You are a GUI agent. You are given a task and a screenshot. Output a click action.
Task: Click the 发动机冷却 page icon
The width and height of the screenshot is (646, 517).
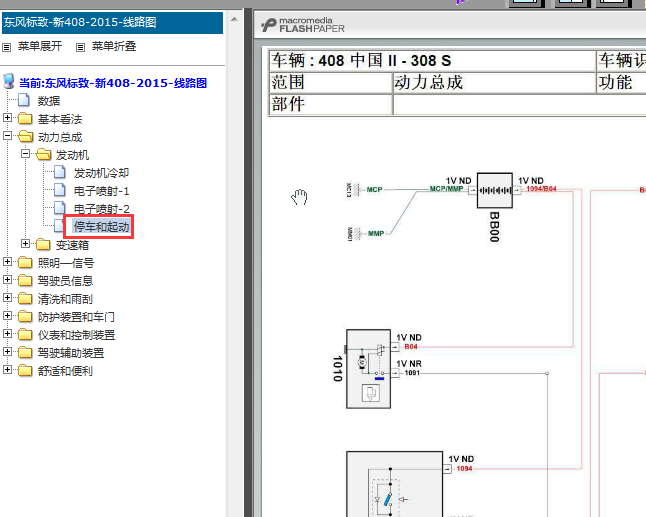60,172
